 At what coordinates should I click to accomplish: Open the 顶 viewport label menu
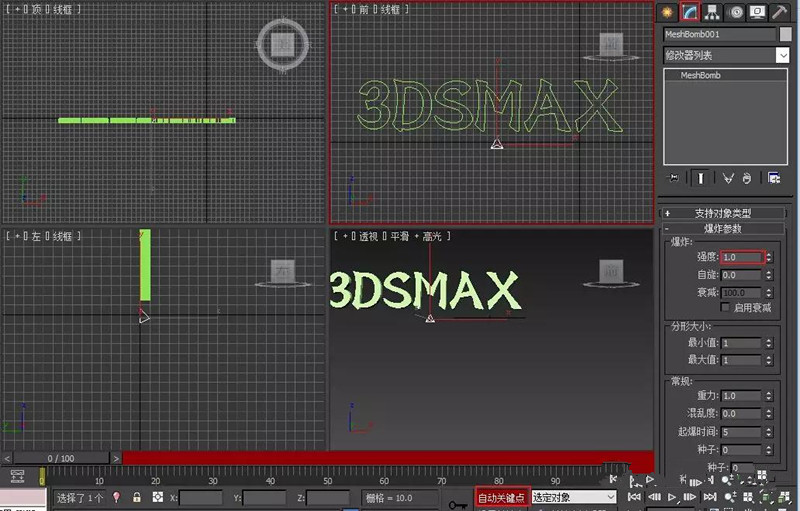(x=37, y=9)
